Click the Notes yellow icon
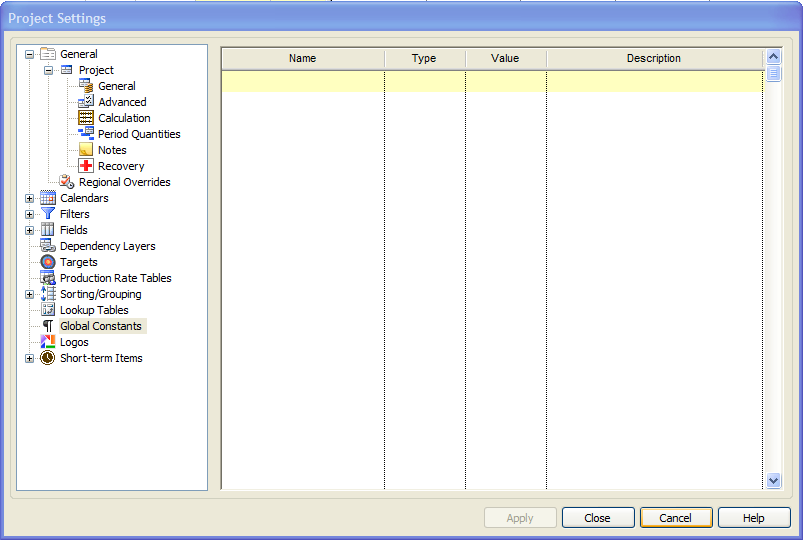The width and height of the screenshot is (803, 540). pos(86,150)
